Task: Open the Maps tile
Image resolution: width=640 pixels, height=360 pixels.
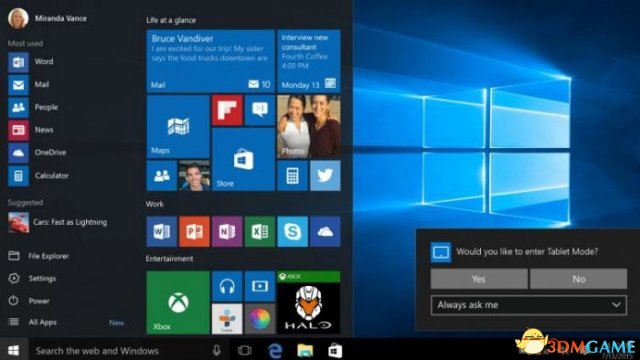Action: 178,127
